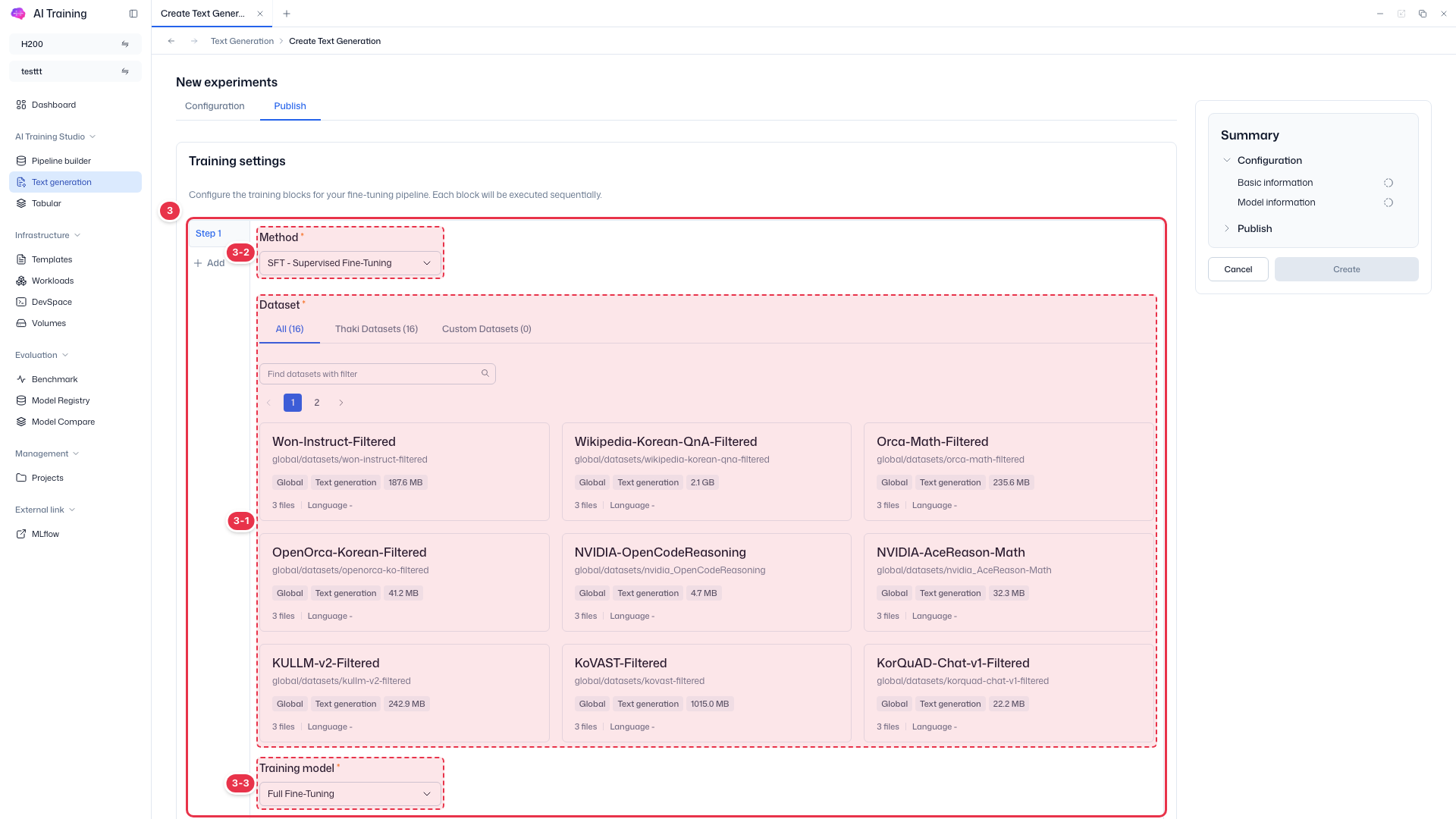Show Thaki Datasets (16) tab

coord(376,329)
